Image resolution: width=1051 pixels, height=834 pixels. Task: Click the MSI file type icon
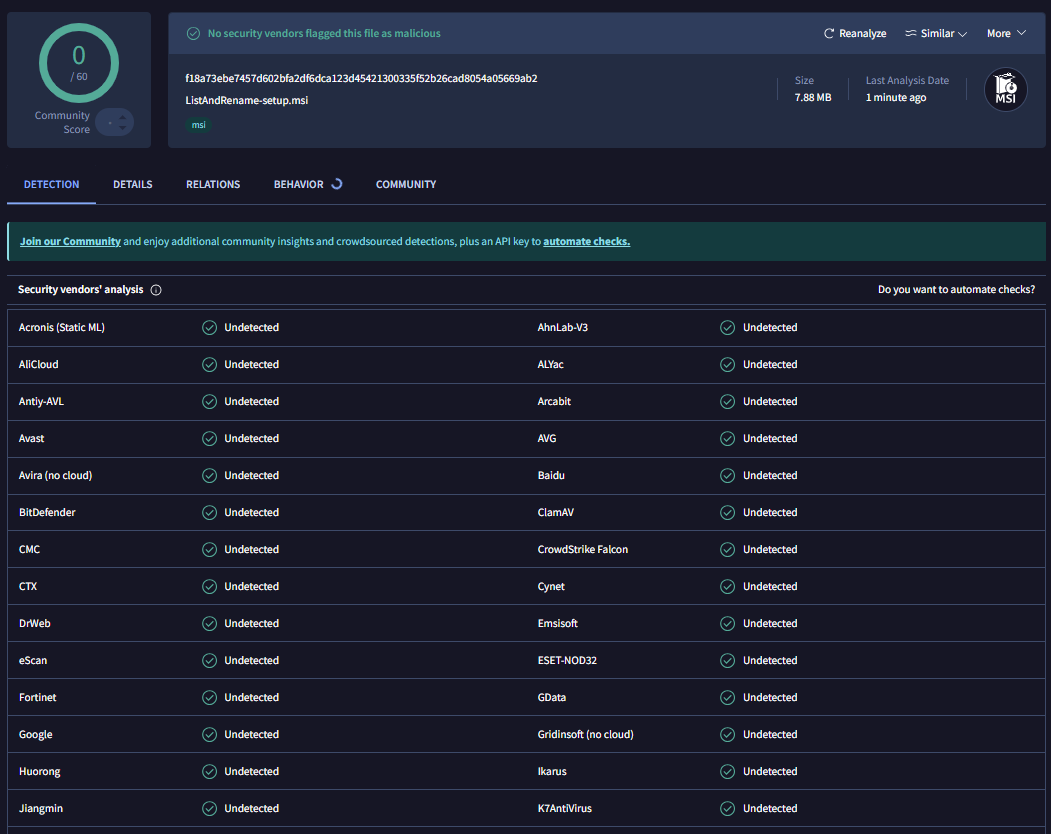click(1005, 89)
